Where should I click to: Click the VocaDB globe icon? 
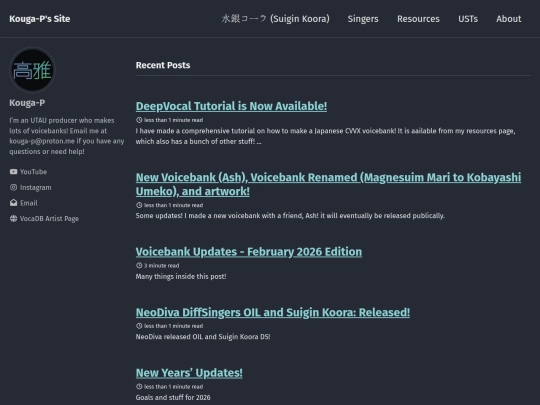coord(13,218)
